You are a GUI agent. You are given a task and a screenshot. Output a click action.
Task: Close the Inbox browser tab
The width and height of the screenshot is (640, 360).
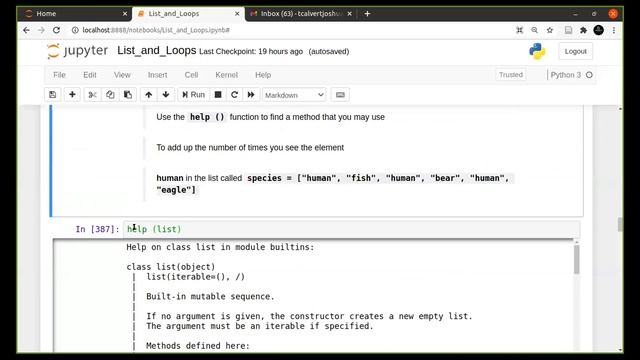pos(349,13)
